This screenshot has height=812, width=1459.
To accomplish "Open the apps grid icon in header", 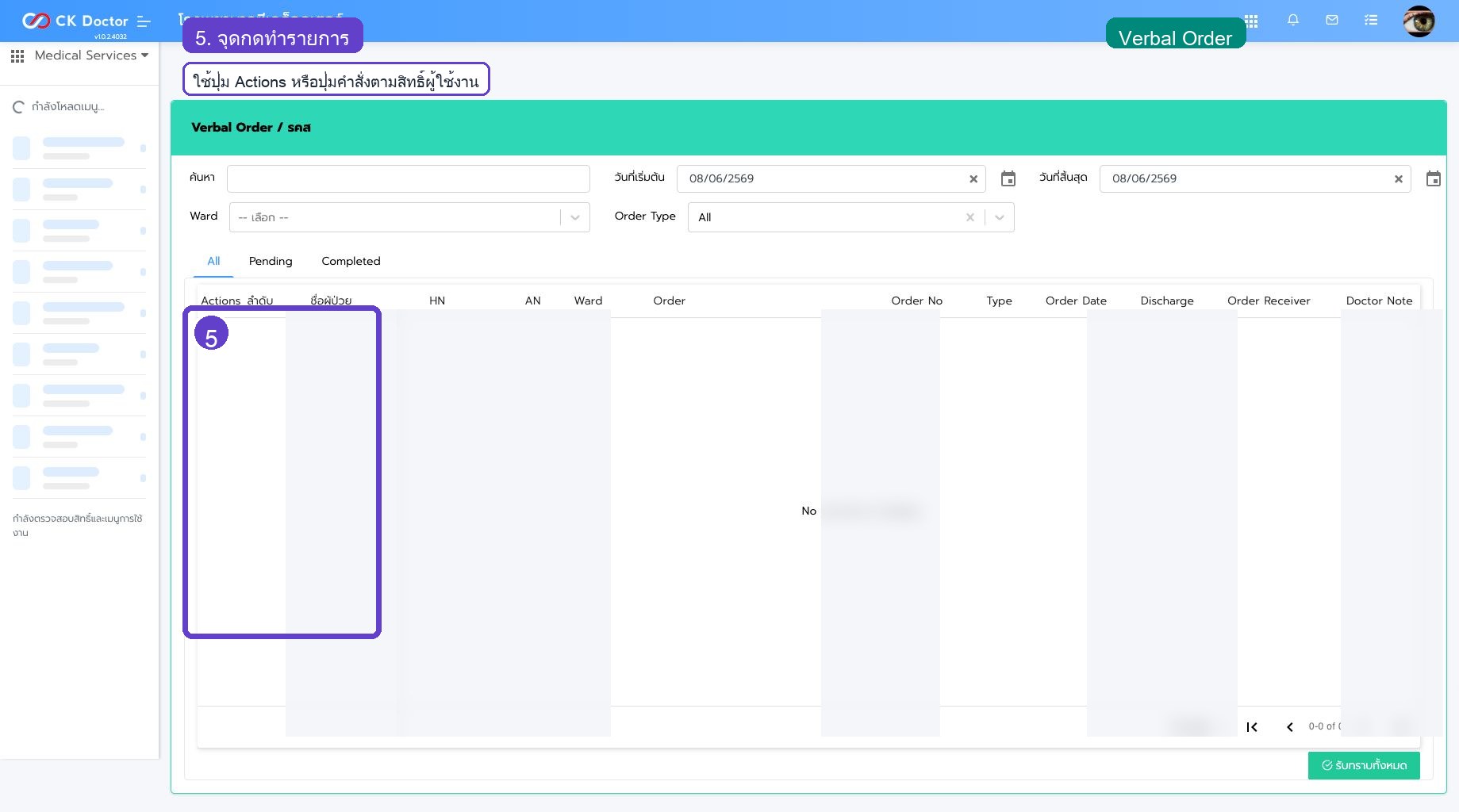I will coord(1251,21).
